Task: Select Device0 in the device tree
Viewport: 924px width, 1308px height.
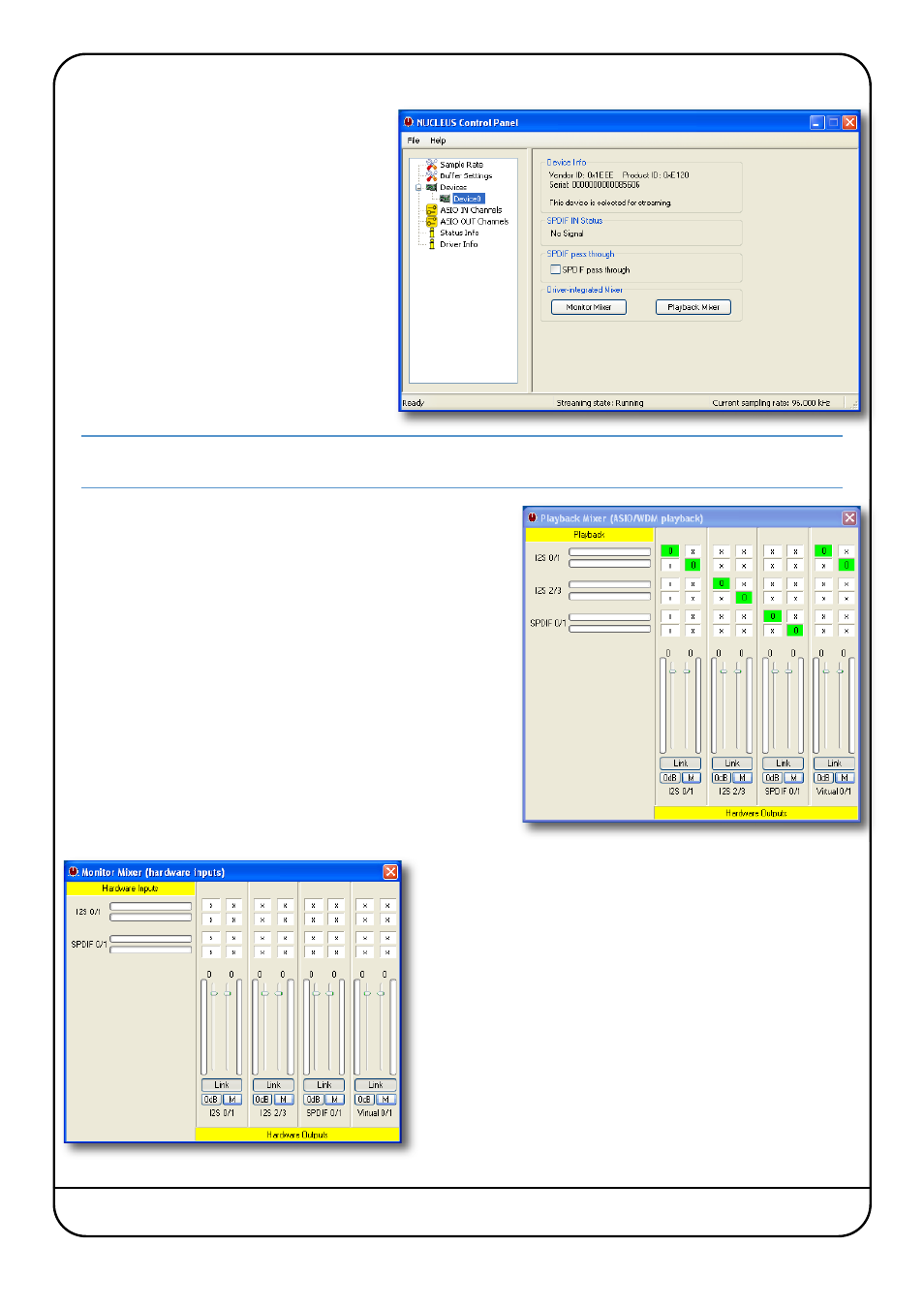Action: point(468,199)
